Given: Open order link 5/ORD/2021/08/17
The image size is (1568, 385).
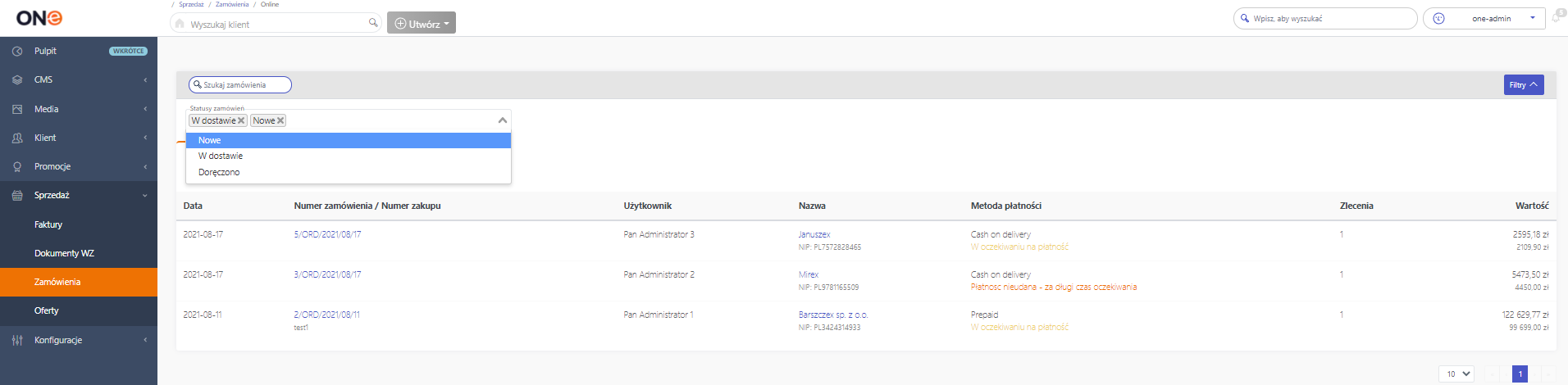Looking at the screenshot, I should coord(327,234).
